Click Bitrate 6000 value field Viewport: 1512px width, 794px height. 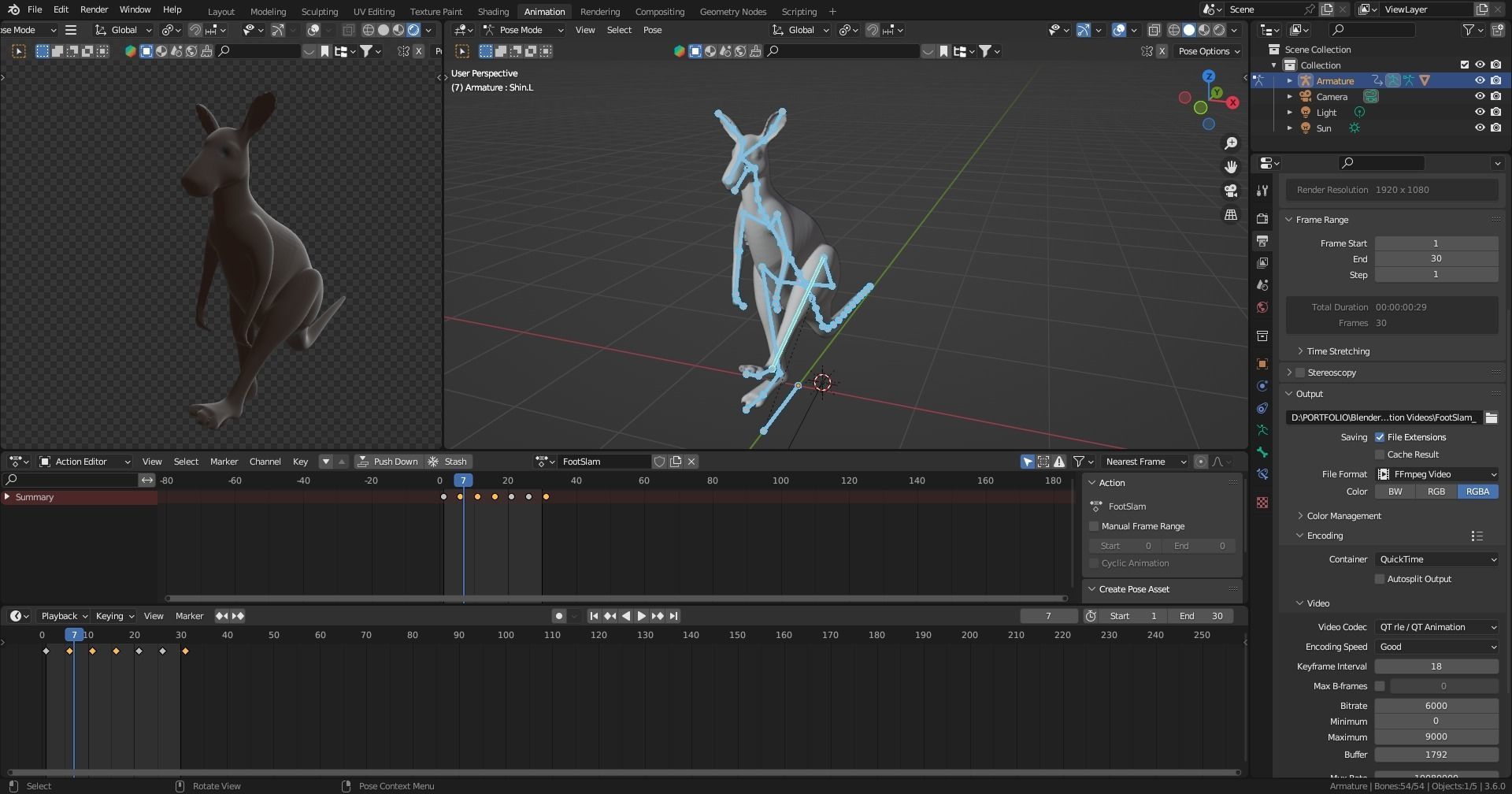click(x=1436, y=706)
